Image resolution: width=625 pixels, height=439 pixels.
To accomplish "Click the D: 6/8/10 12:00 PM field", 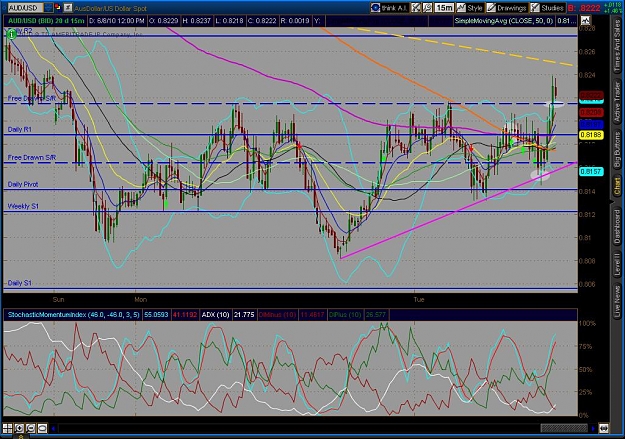I will [116, 21].
